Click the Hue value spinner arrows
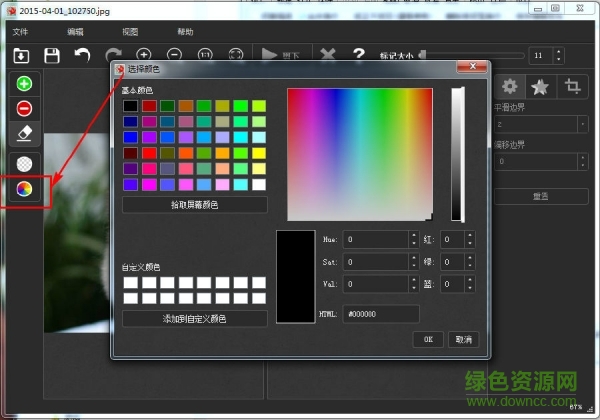Viewport: 600px width, 420px height. pos(414,239)
